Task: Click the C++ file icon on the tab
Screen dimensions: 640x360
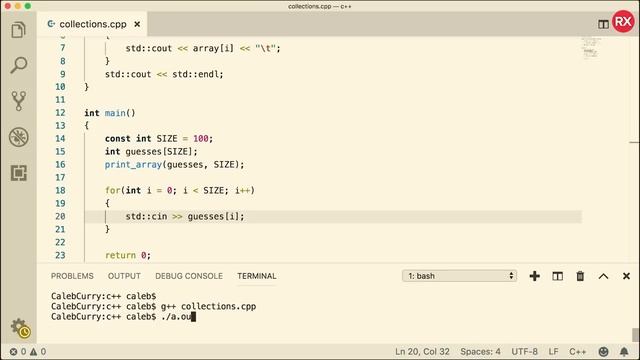Action: pyautogui.click(x=51, y=24)
